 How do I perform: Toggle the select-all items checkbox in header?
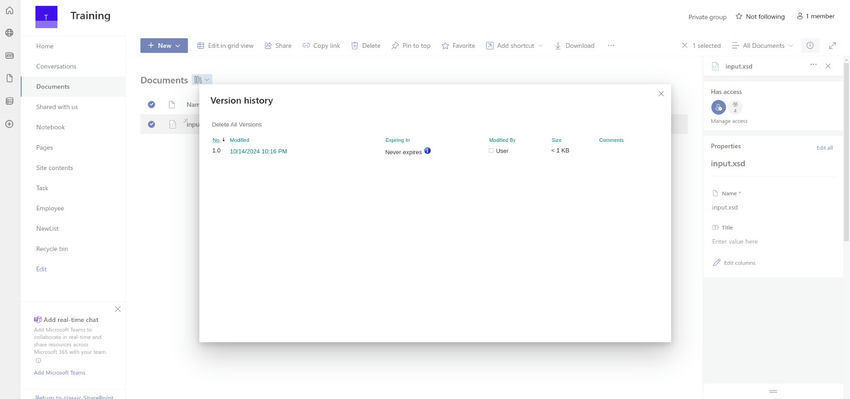pos(151,105)
